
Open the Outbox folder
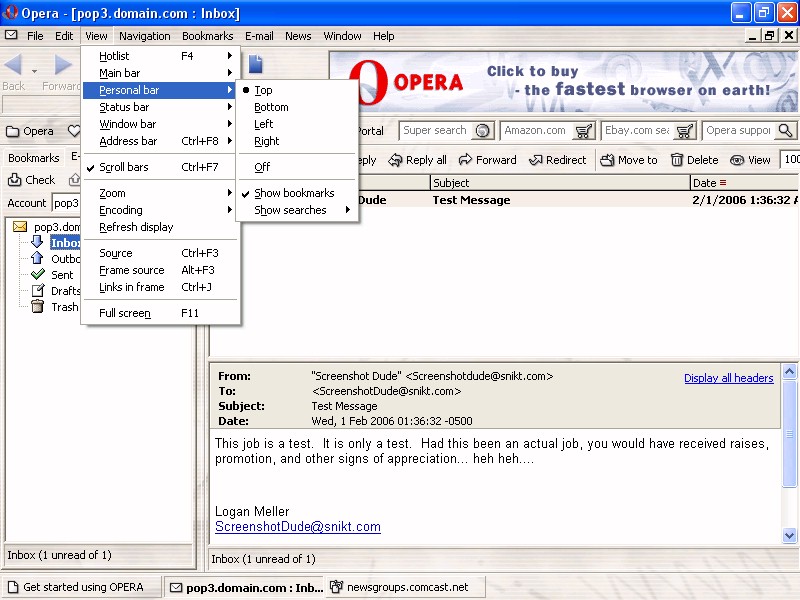click(x=65, y=259)
